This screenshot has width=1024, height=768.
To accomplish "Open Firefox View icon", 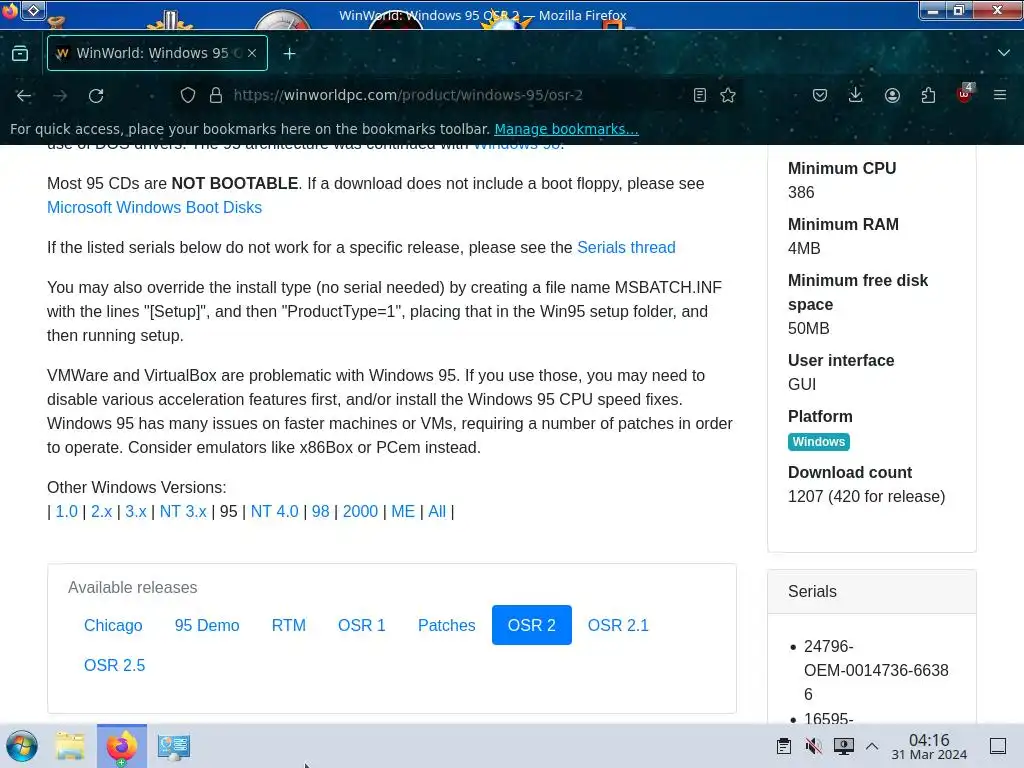I will [20, 53].
